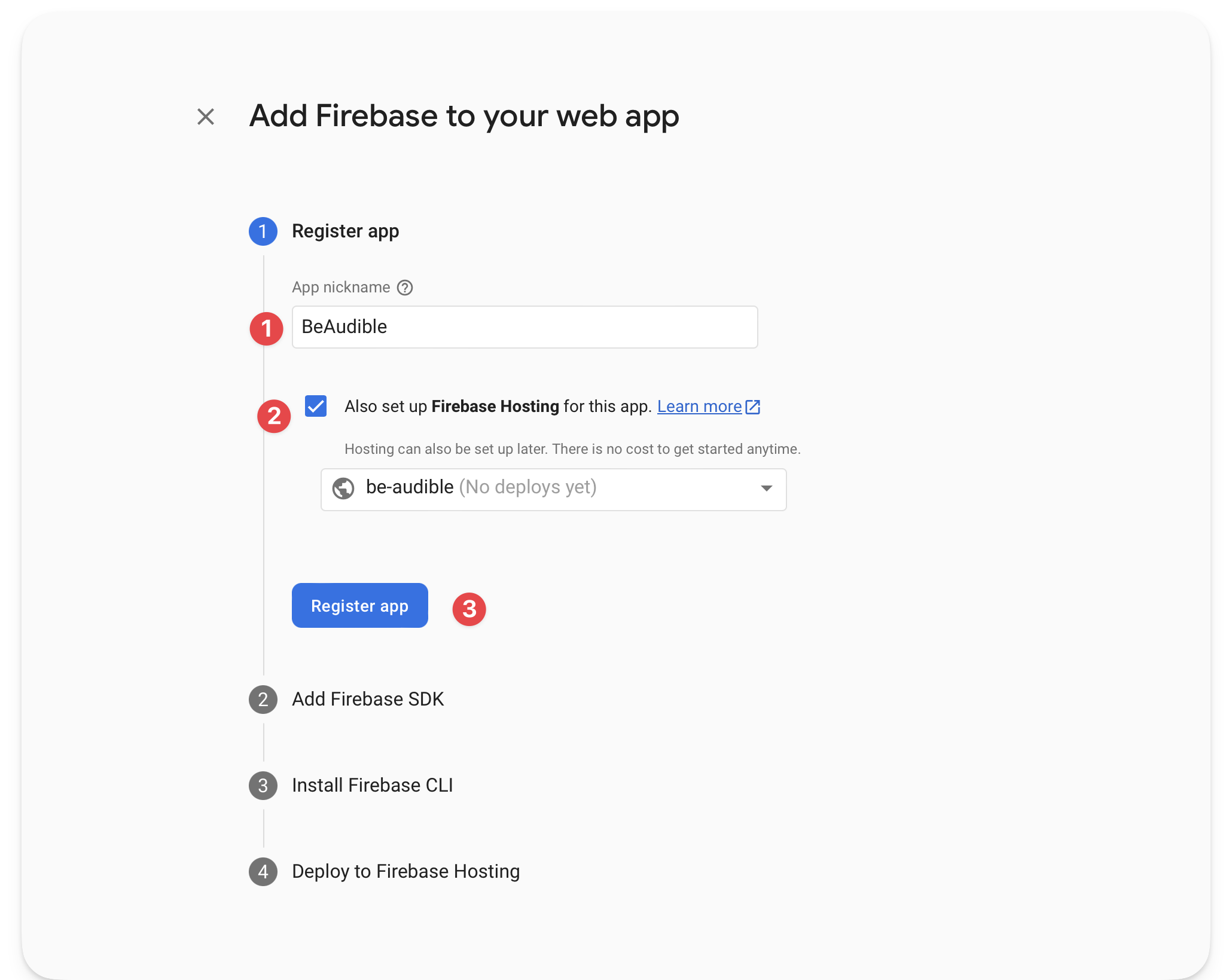The height and width of the screenshot is (980, 1232).
Task: Click the Register app button
Action: point(359,606)
